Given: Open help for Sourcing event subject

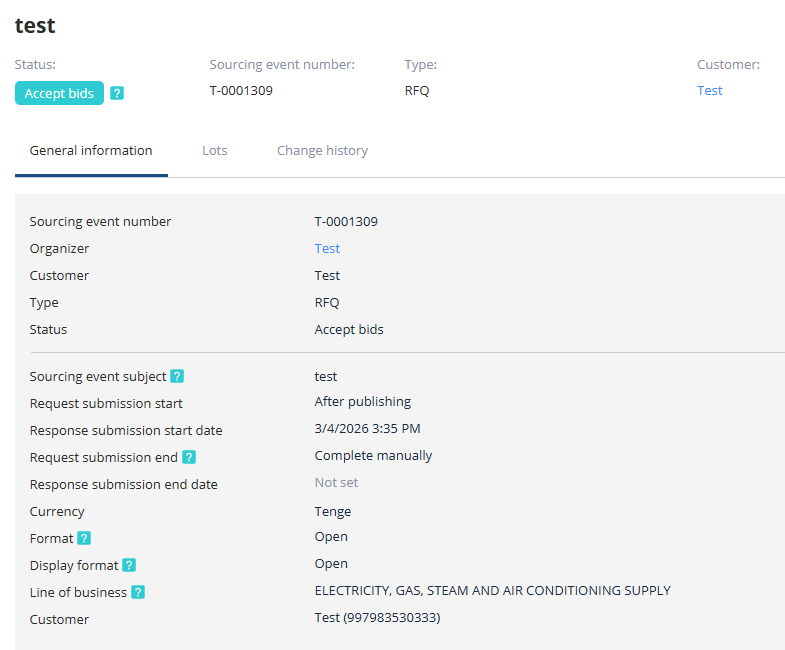Looking at the screenshot, I should pyautogui.click(x=177, y=377).
